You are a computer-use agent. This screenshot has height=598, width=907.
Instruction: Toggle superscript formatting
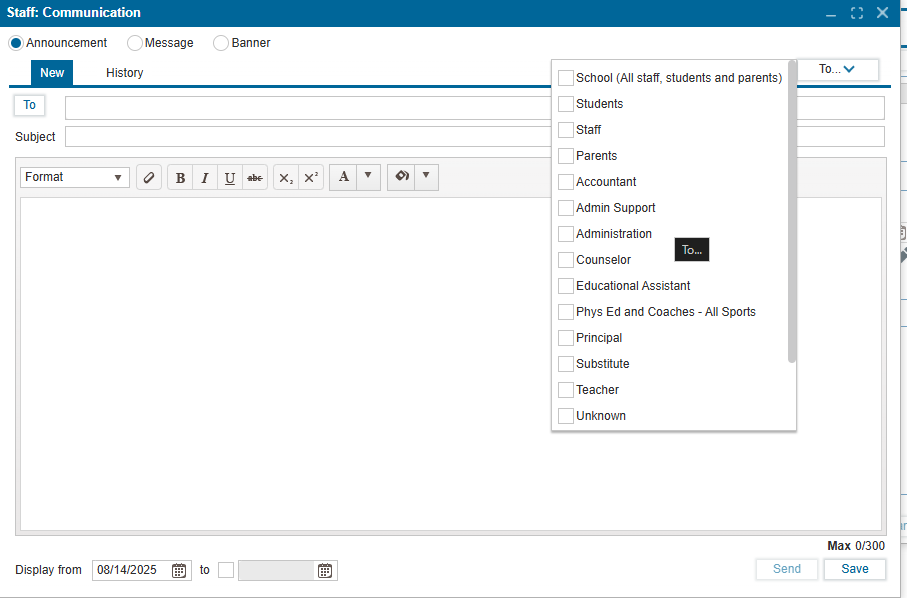pyautogui.click(x=311, y=178)
